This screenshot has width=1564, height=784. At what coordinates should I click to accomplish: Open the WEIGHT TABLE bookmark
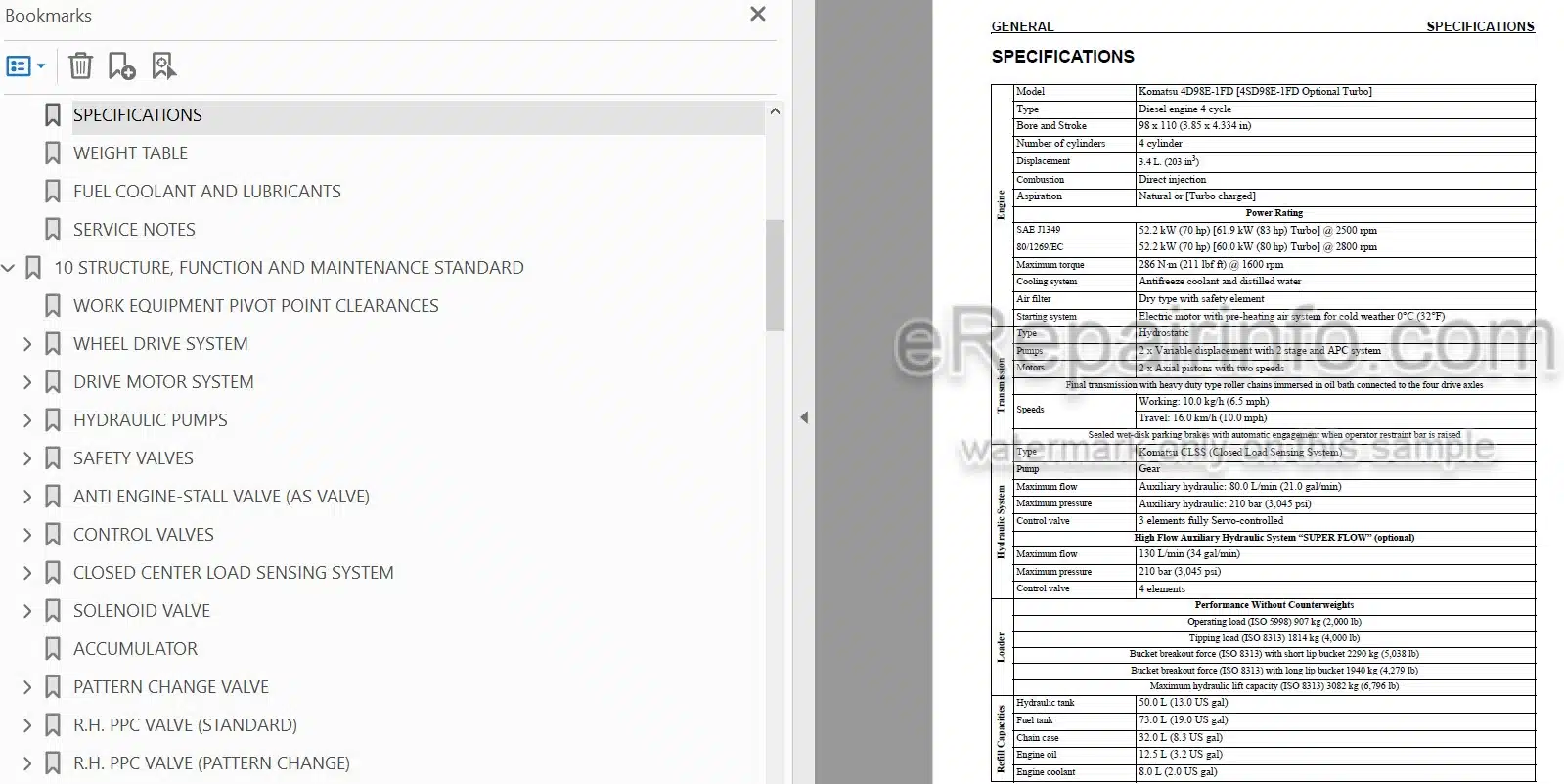(130, 153)
